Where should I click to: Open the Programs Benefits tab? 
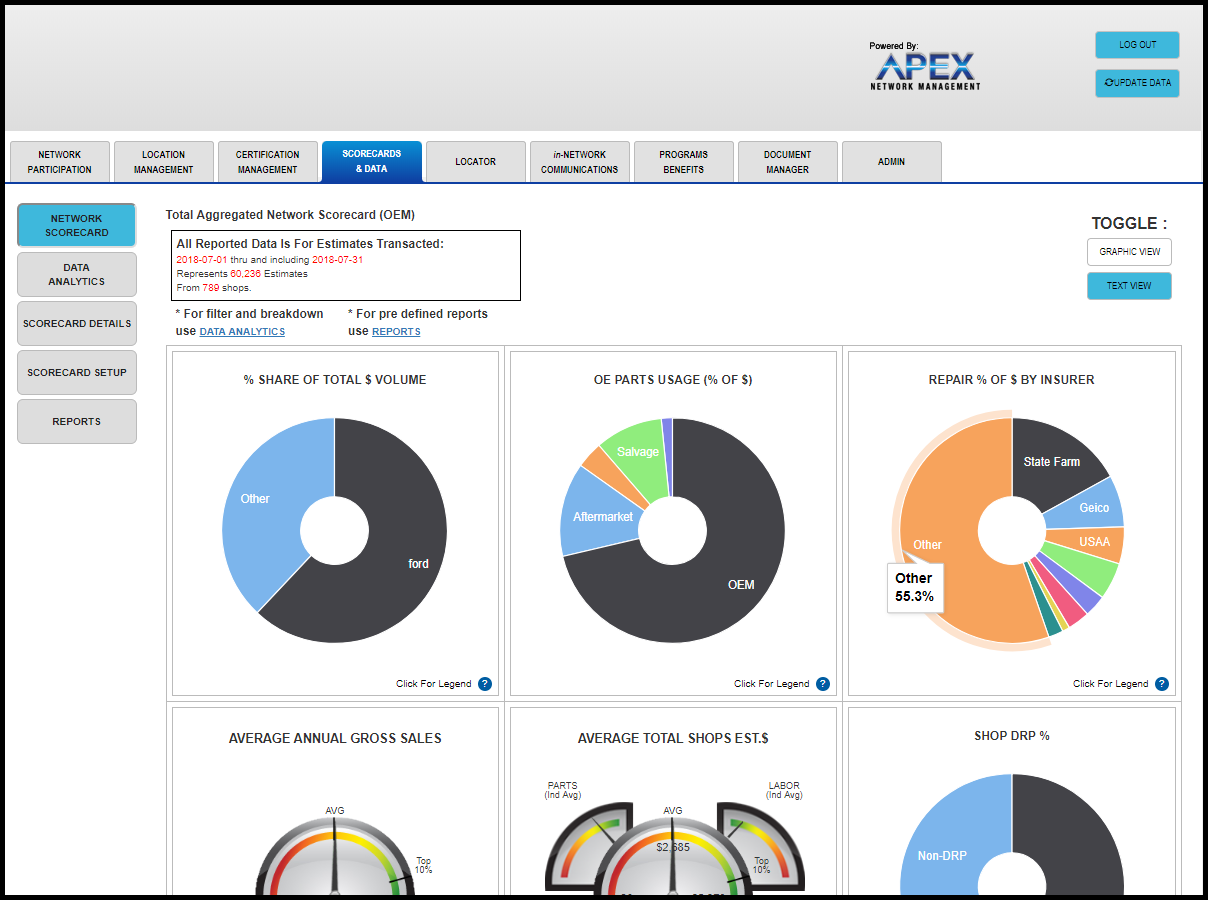pos(684,162)
